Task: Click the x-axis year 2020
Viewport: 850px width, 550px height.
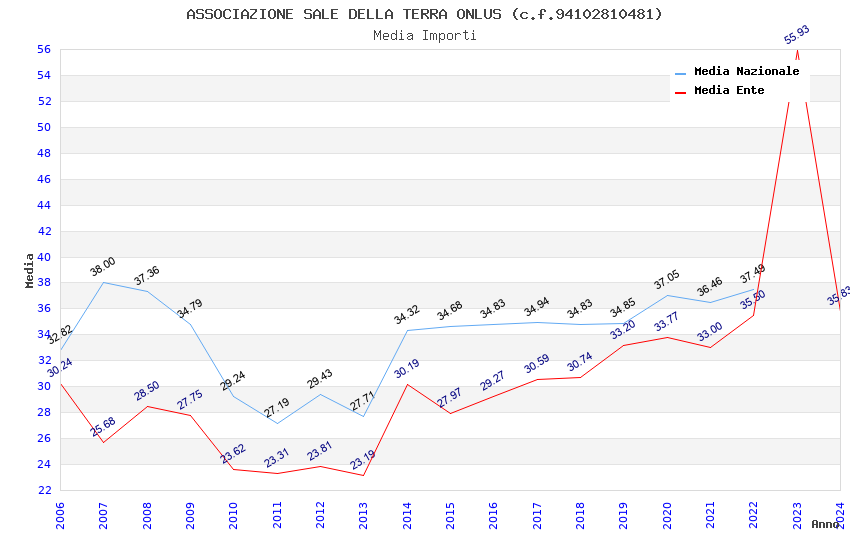Action: (x=667, y=516)
